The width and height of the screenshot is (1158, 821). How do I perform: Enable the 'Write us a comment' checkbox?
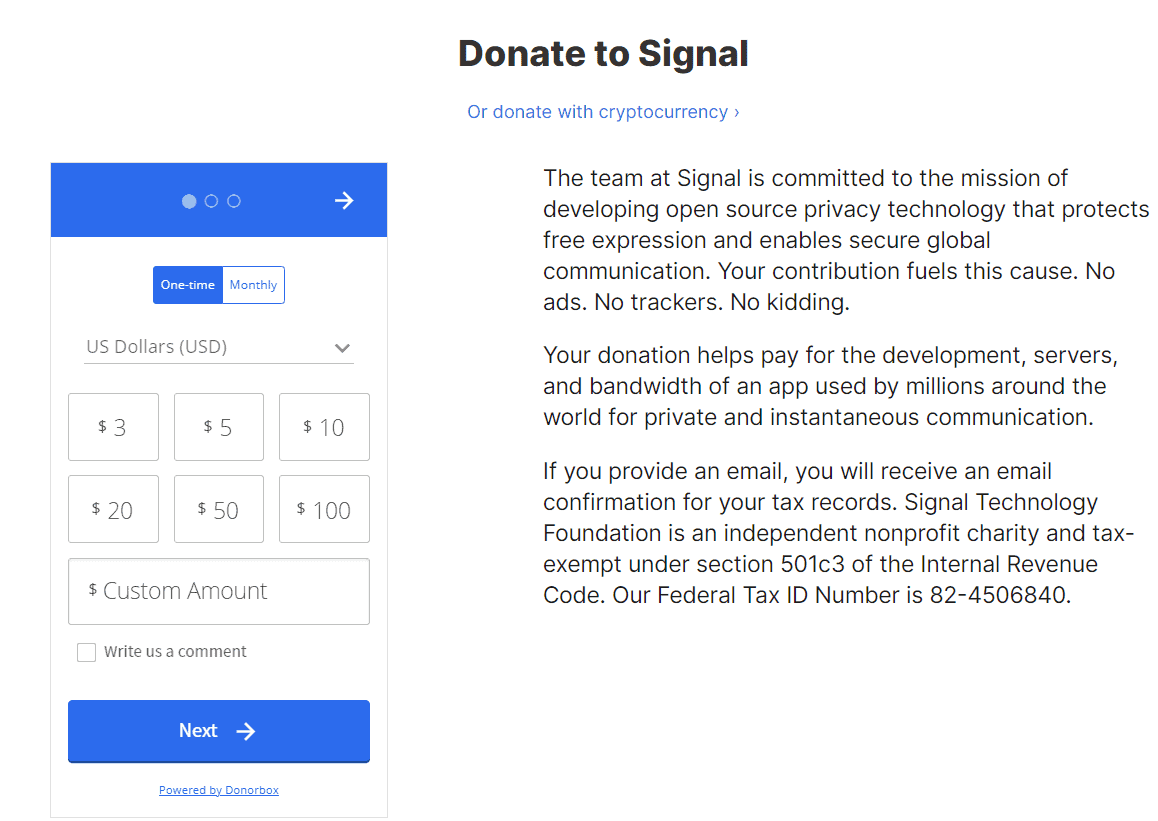(86, 651)
